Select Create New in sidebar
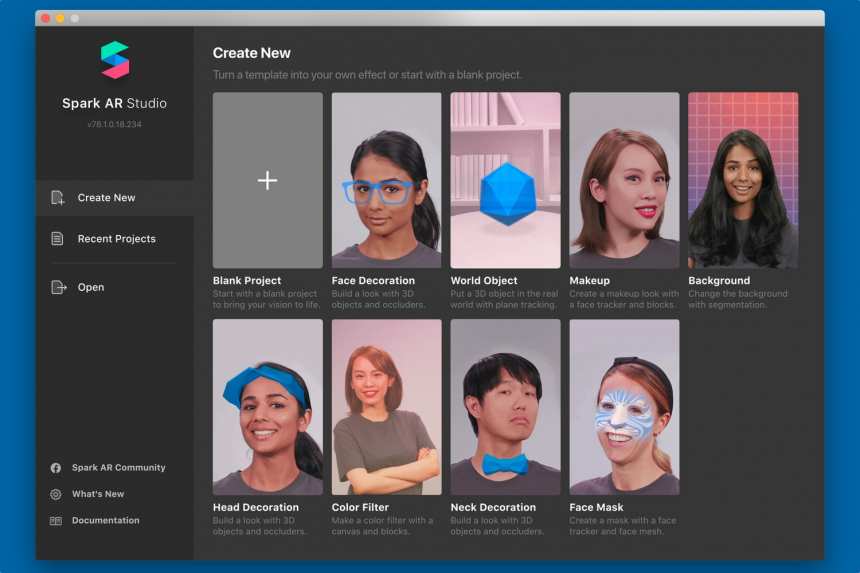This screenshot has width=860, height=573. pos(106,198)
